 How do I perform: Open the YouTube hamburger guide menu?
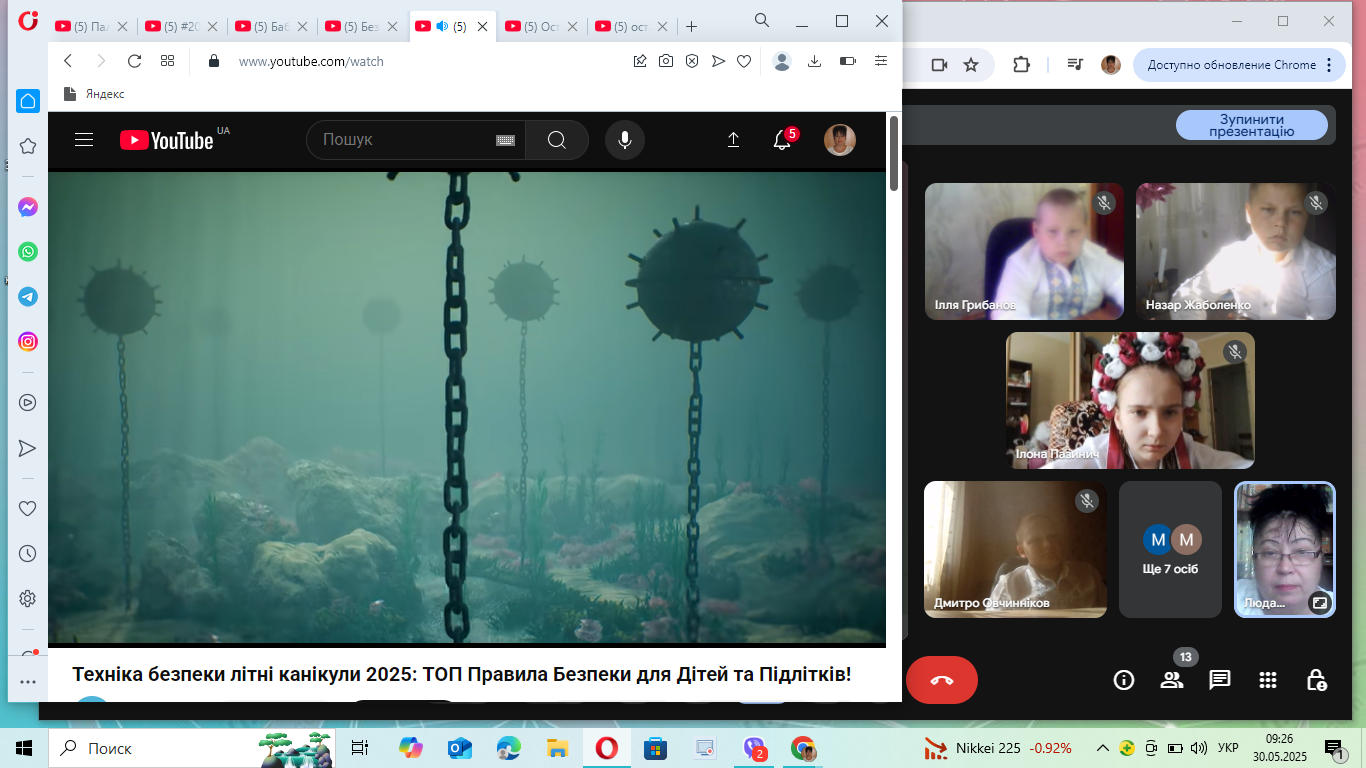point(84,140)
